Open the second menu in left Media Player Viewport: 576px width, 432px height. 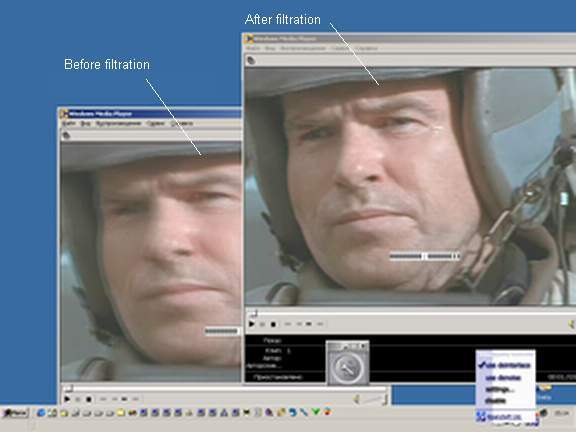(85, 124)
